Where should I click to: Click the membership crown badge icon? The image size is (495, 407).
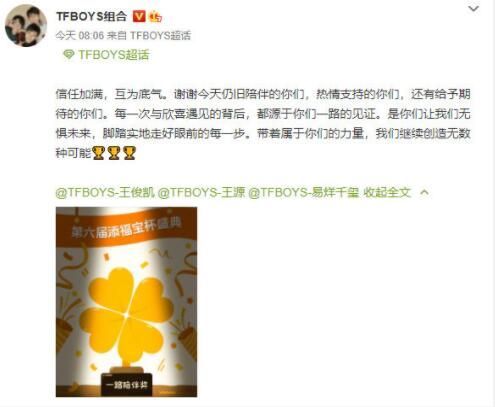coord(155,17)
